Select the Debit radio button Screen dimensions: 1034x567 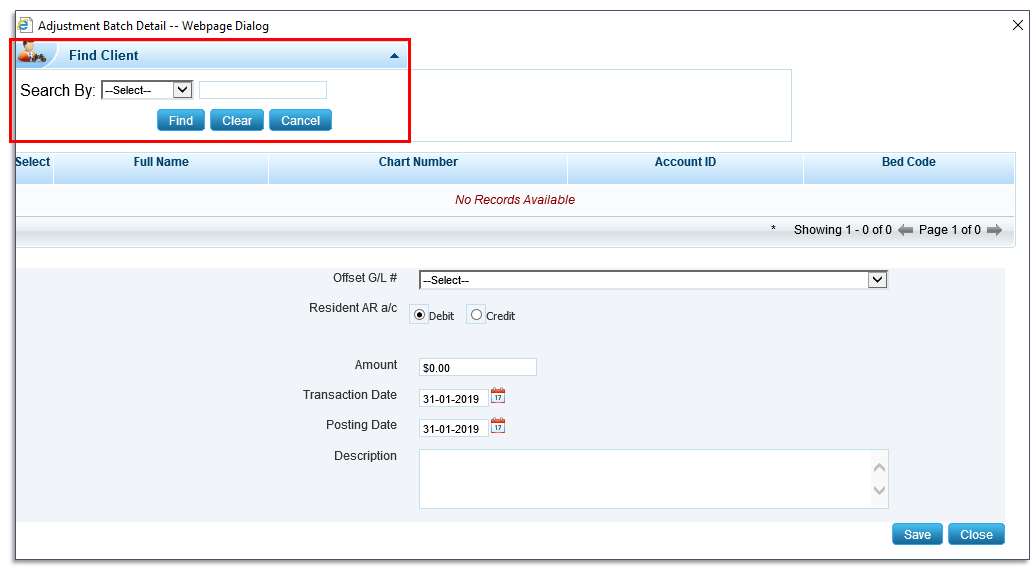(420, 315)
